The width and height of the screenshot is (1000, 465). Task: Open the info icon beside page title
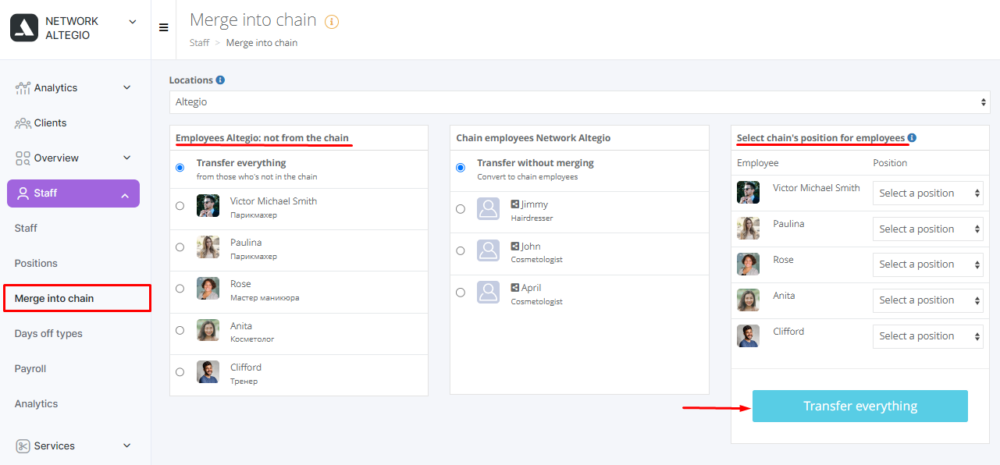[332, 22]
